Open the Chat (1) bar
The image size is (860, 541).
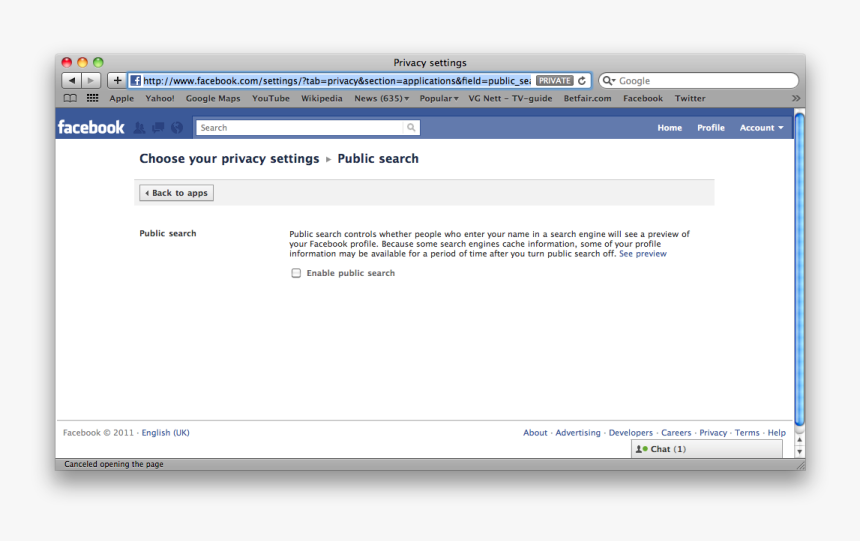point(706,449)
